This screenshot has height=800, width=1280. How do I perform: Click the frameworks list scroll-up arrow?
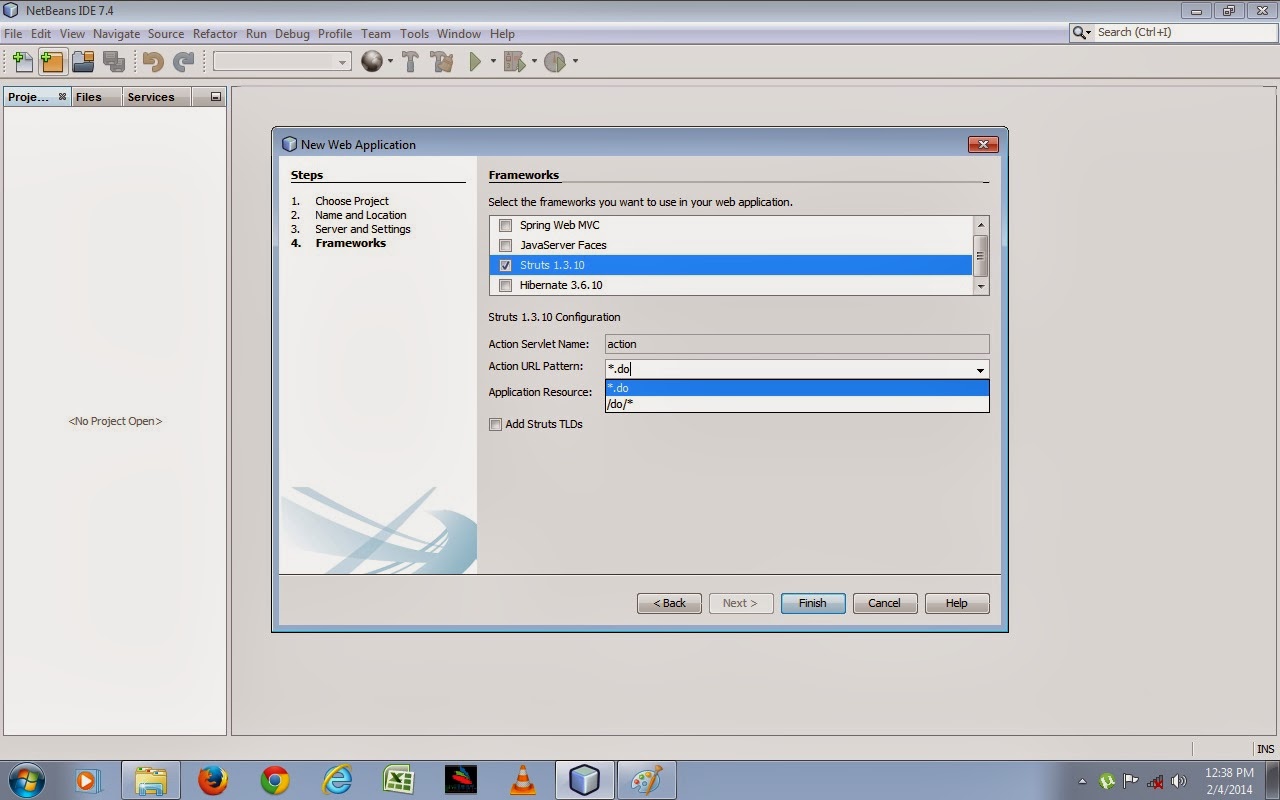coord(981,225)
